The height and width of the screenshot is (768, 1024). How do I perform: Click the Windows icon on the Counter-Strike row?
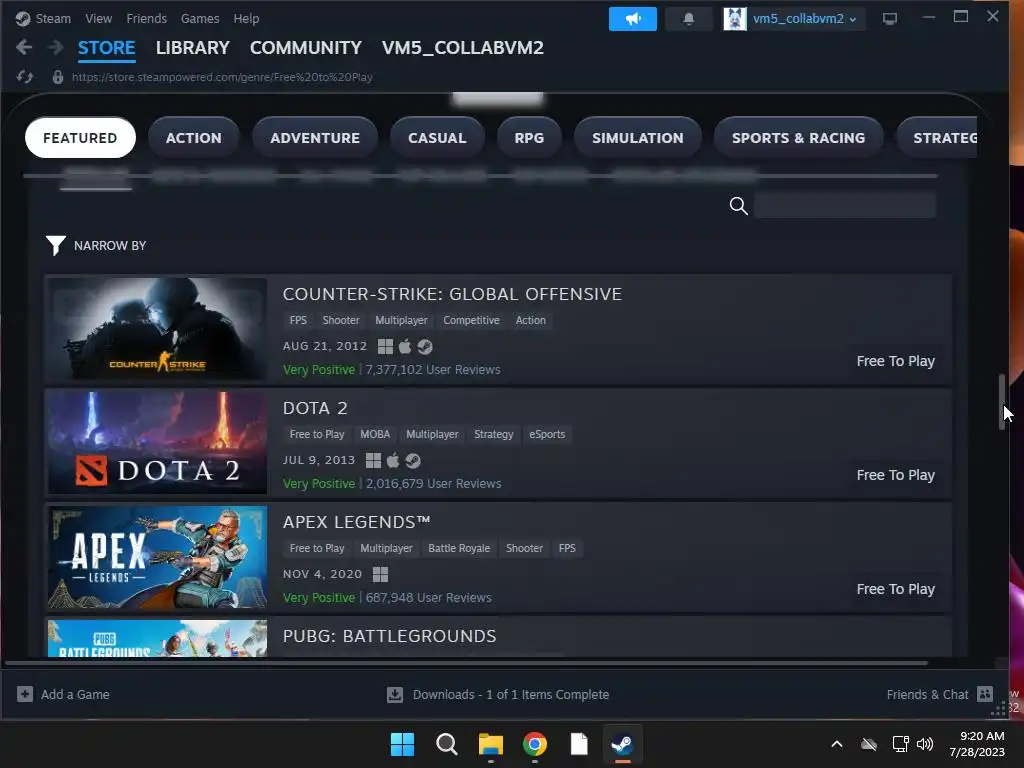pyautogui.click(x=385, y=346)
